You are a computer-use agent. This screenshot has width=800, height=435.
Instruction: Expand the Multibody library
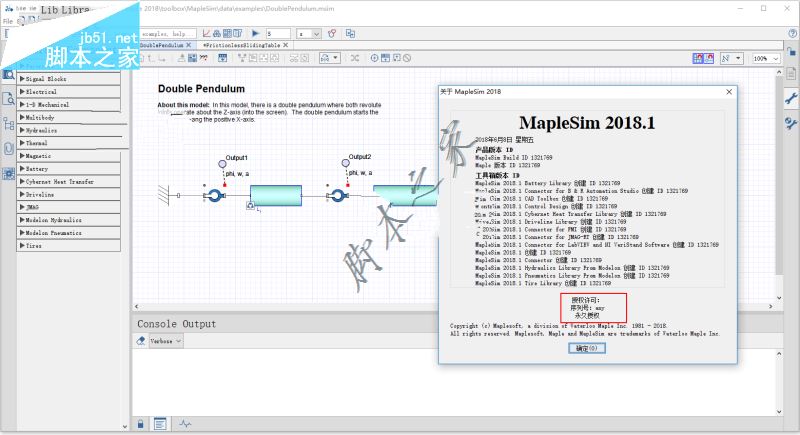[x=69, y=117]
